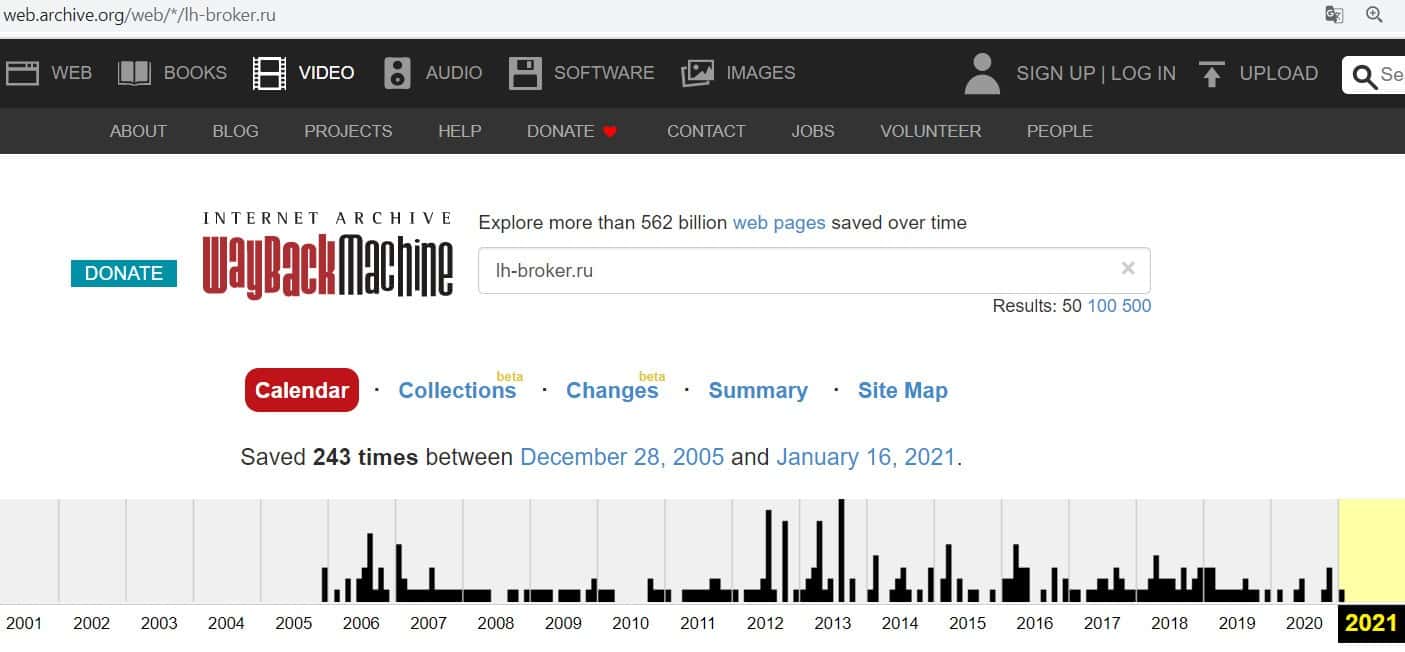Viewport: 1405px width, 652px height.
Task: Switch to the Site Map tab
Action: (x=903, y=390)
